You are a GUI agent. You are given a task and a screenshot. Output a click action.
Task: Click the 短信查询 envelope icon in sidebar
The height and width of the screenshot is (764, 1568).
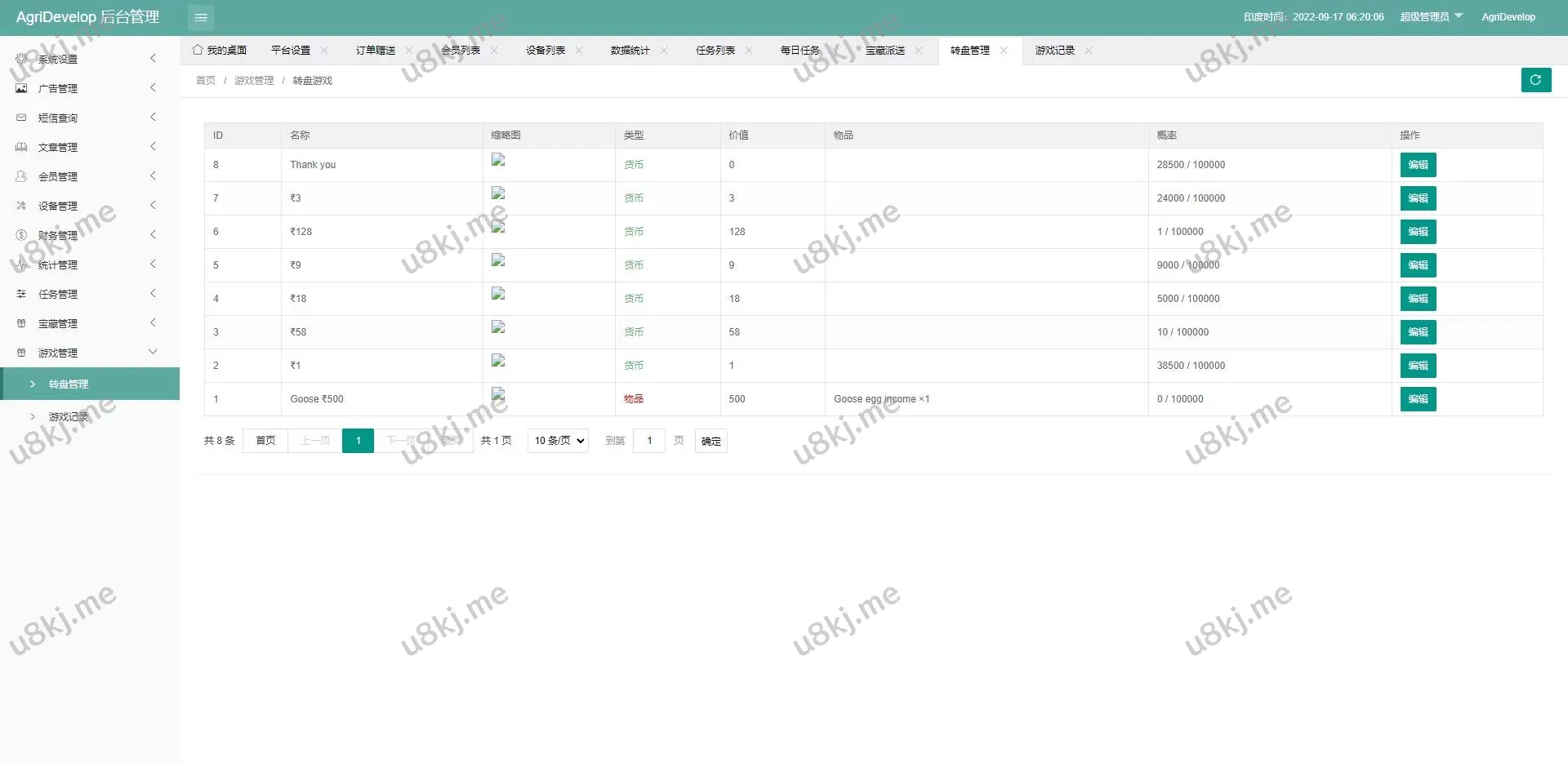point(21,118)
